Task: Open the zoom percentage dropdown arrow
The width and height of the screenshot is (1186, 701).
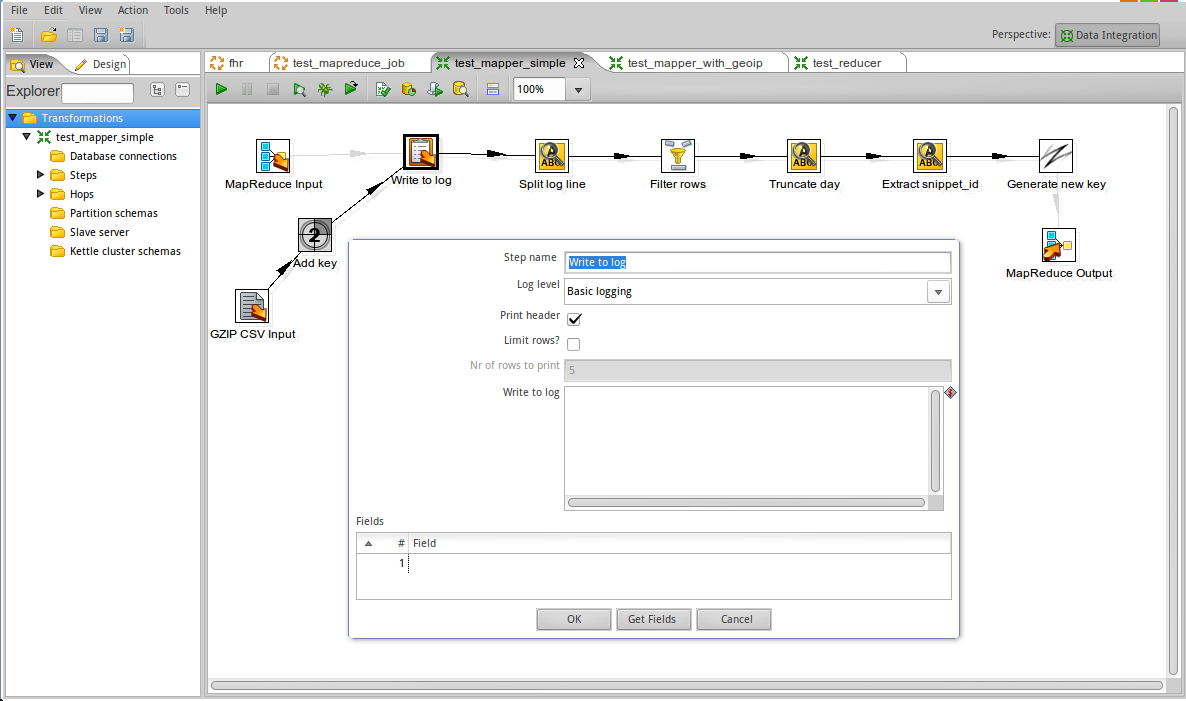Action: [x=579, y=90]
